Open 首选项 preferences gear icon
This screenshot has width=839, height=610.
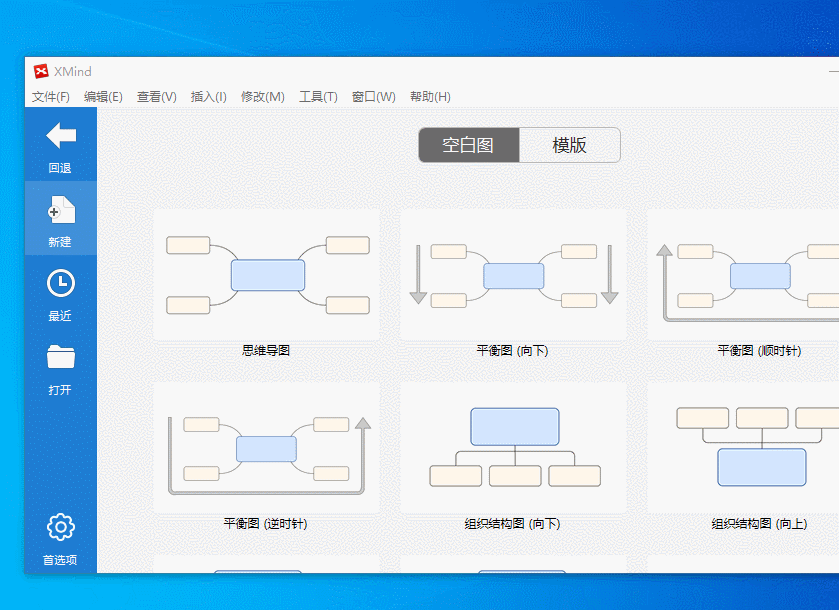[x=61, y=527]
